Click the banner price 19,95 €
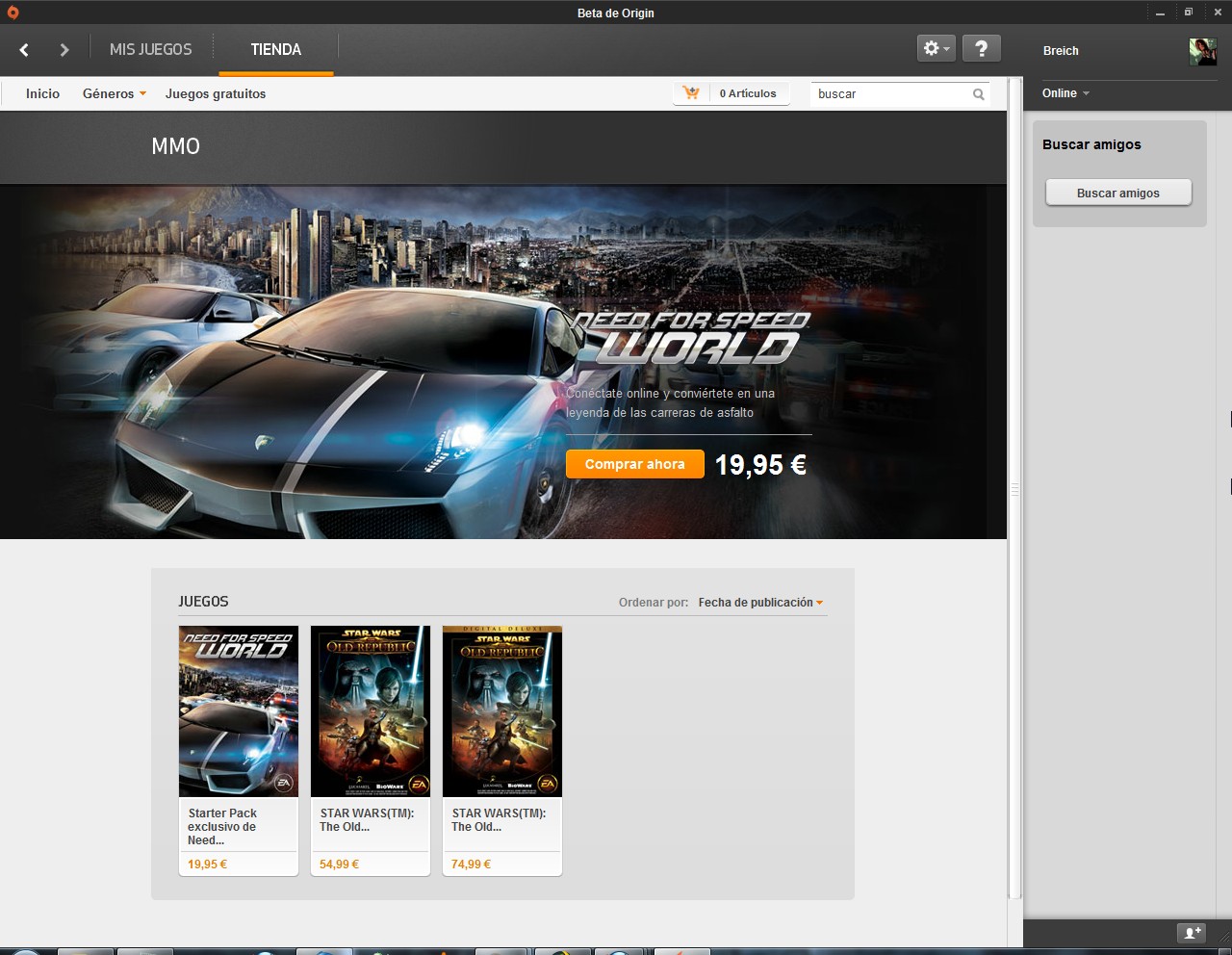Viewport: 1232px width, 955px height. [x=760, y=465]
